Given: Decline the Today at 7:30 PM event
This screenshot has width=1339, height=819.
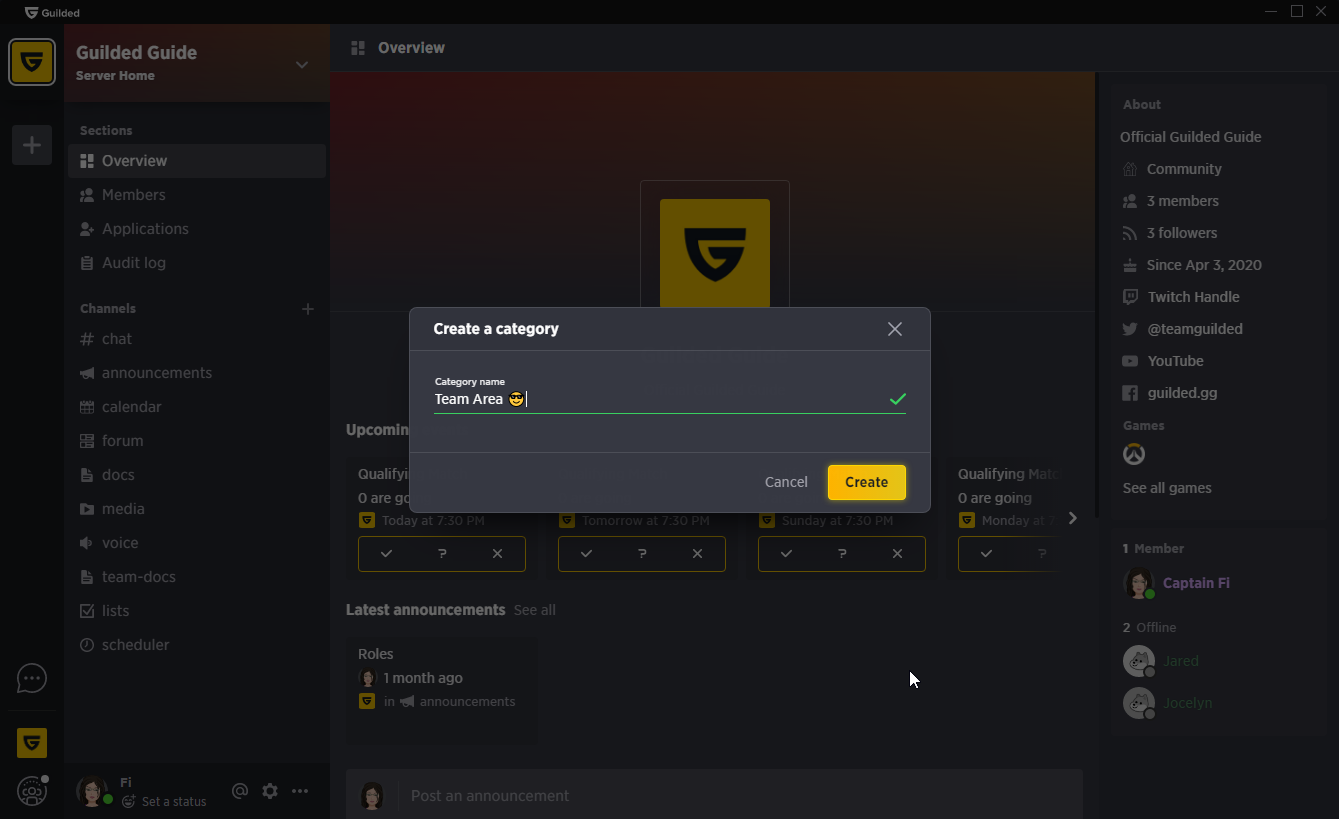Looking at the screenshot, I should pos(497,554).
